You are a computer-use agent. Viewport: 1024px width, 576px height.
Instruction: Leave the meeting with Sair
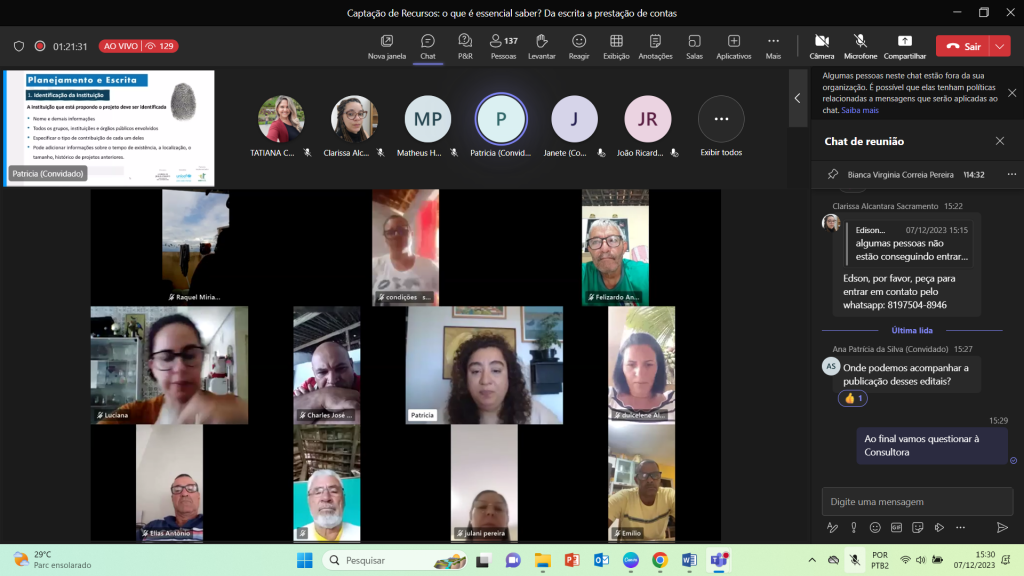pos(963,46)
